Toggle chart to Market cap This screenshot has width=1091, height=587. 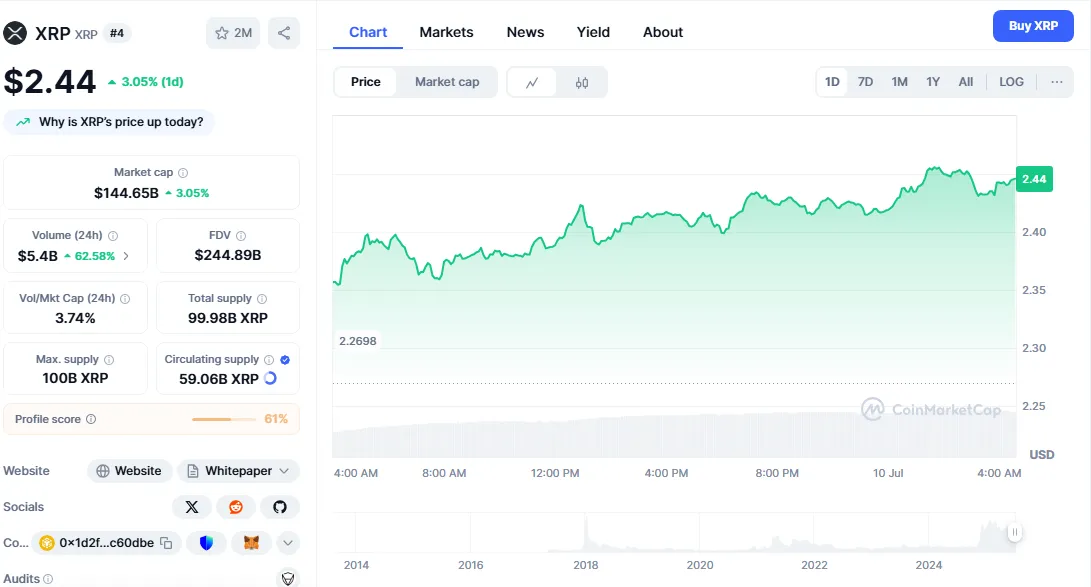(x=447, y=82)
